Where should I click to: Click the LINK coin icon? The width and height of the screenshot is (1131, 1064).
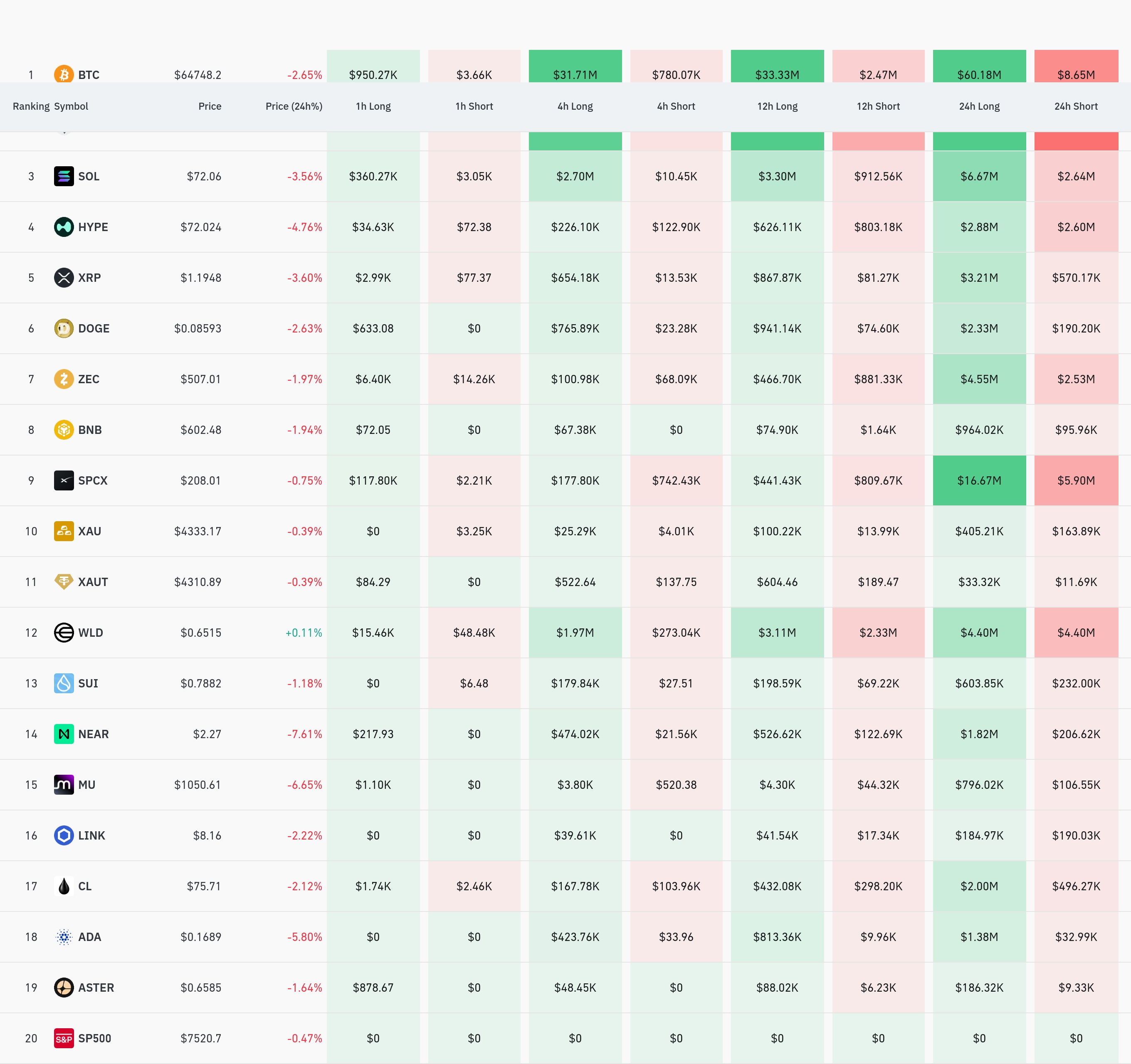tap(64, 835)
